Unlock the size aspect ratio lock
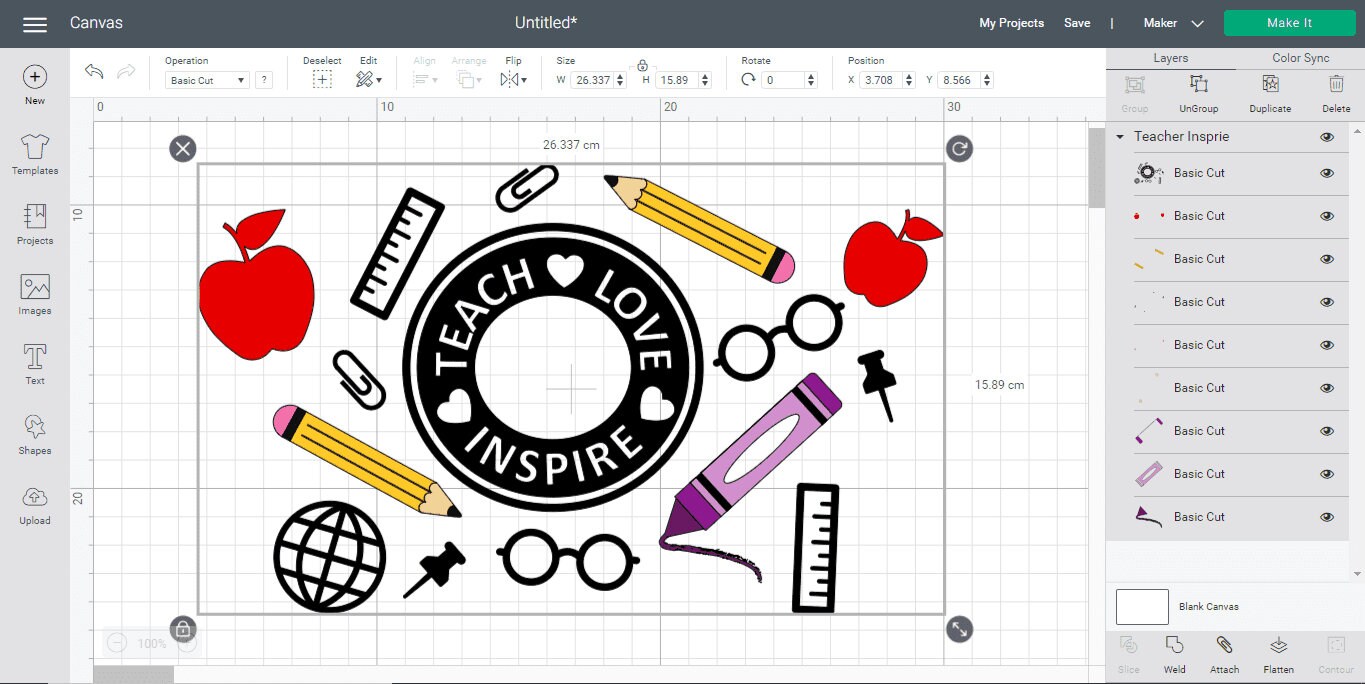The height and width of the screenshot is (684, 1365). (642, 65)
